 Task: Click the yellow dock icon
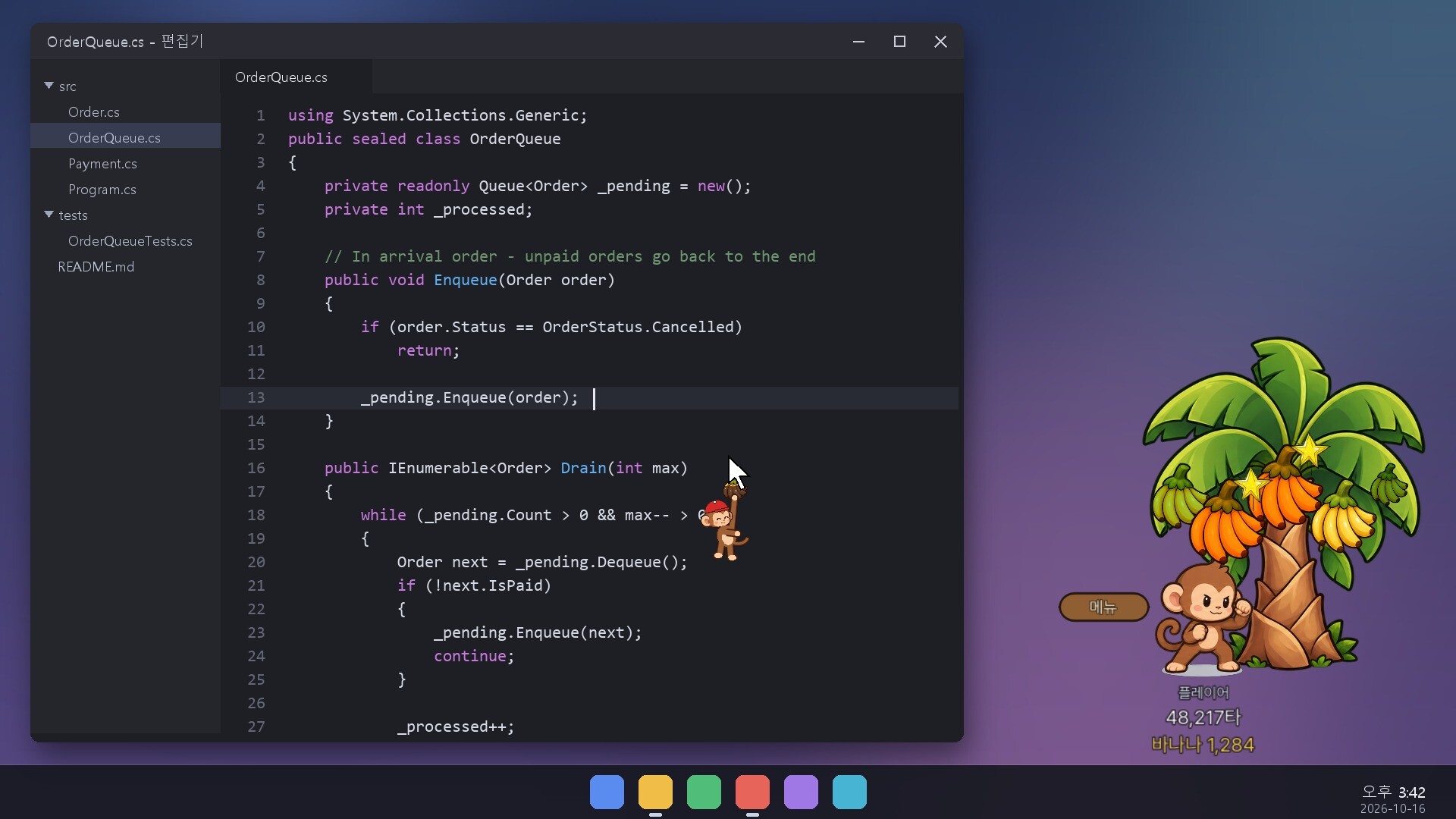pyautogui.click(x=655, y=792)
